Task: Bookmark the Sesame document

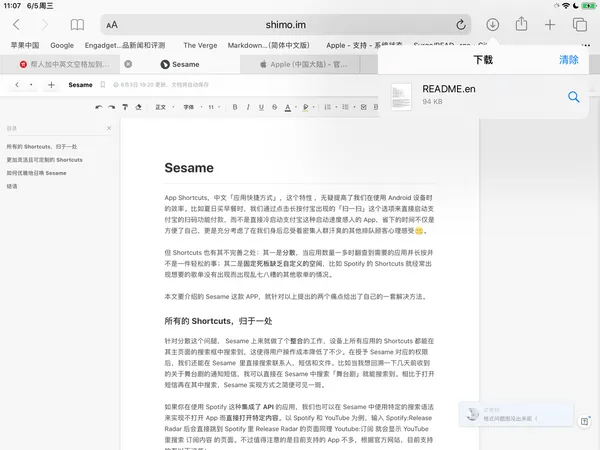Action: tap(103, 85)
